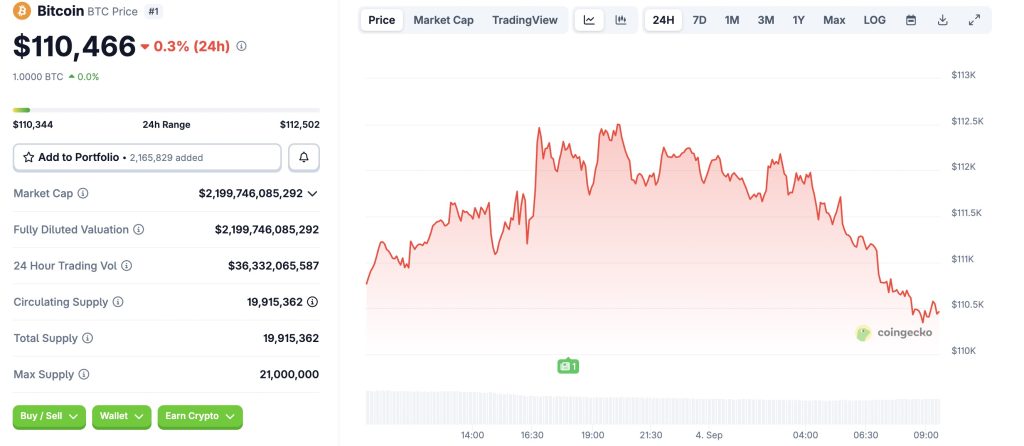Click the price alert bell icon
The image size is (1024, 446).
[x=304, y=157]
